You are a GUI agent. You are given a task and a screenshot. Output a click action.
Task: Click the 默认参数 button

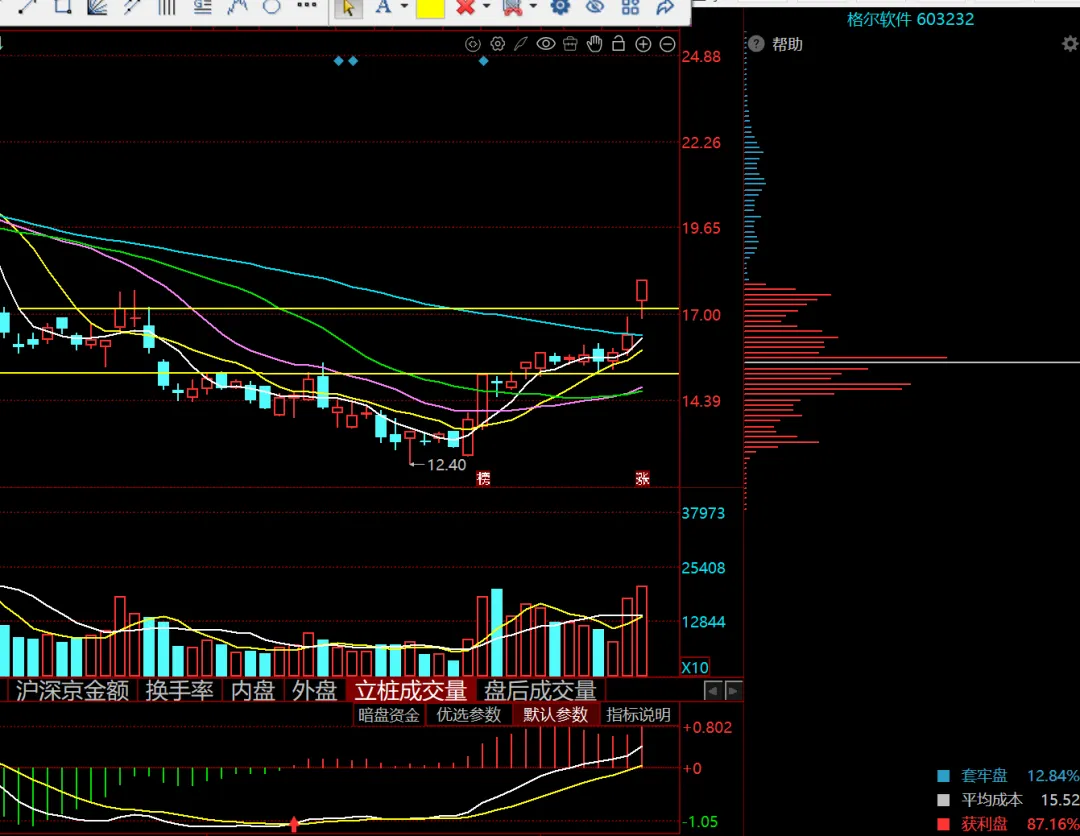[x=555, y=715]
